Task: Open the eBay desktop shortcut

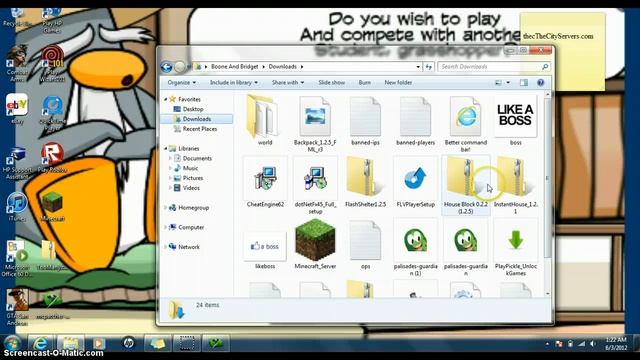Action: tap(17, 109)
